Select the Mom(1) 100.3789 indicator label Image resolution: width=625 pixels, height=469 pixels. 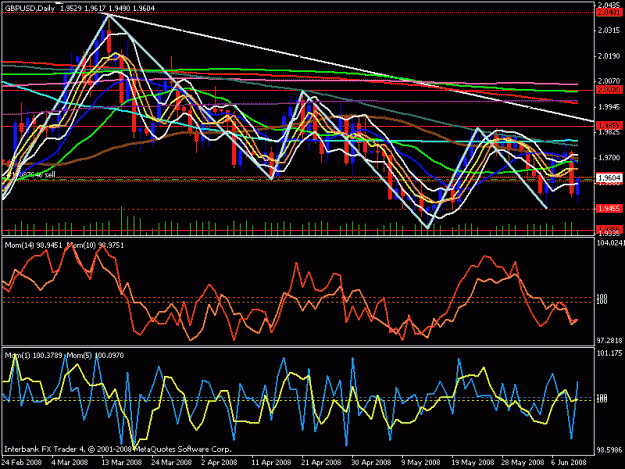tap(33, 355)
